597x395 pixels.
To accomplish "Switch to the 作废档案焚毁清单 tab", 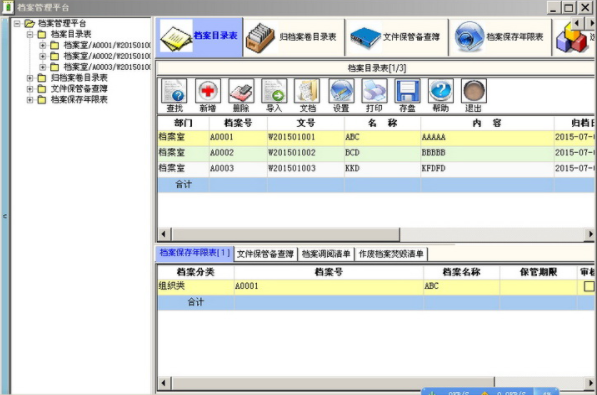I will click(391, 254).
